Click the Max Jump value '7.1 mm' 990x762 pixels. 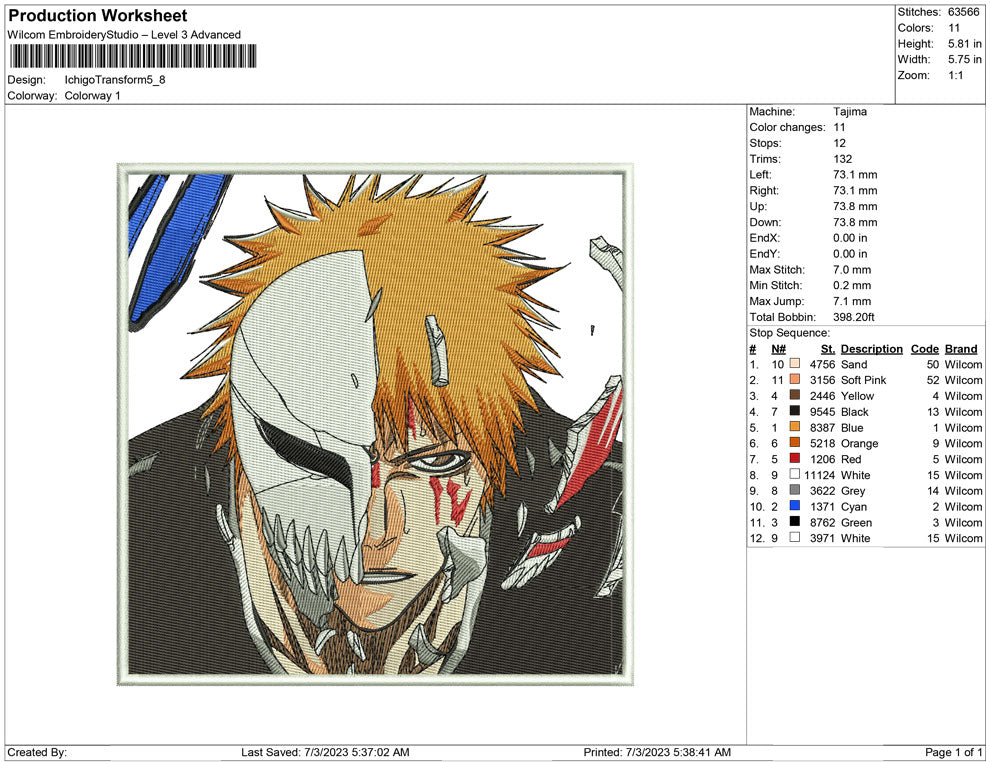pos(852,301)
